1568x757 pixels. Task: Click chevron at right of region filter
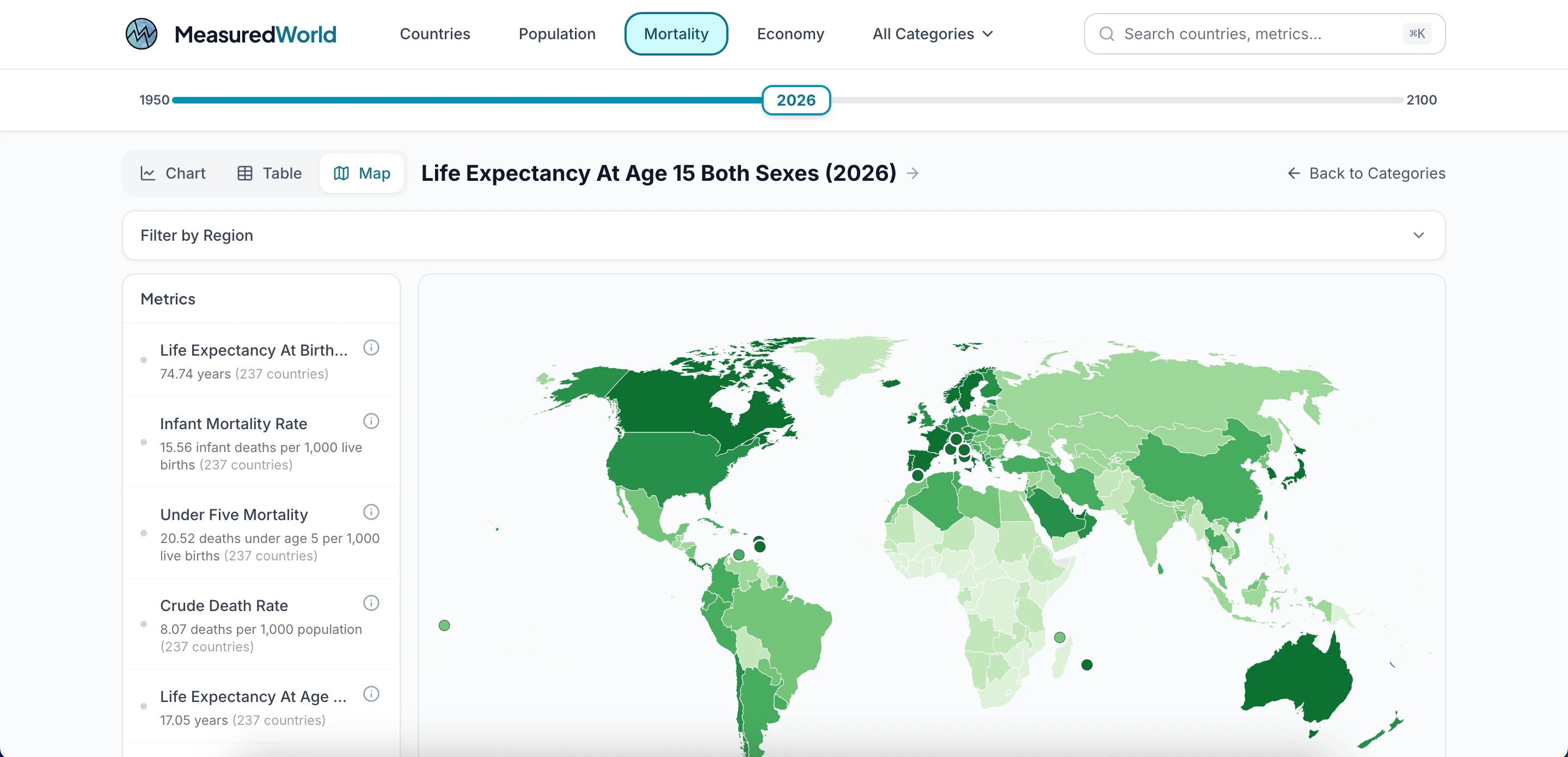[1418, 235]
